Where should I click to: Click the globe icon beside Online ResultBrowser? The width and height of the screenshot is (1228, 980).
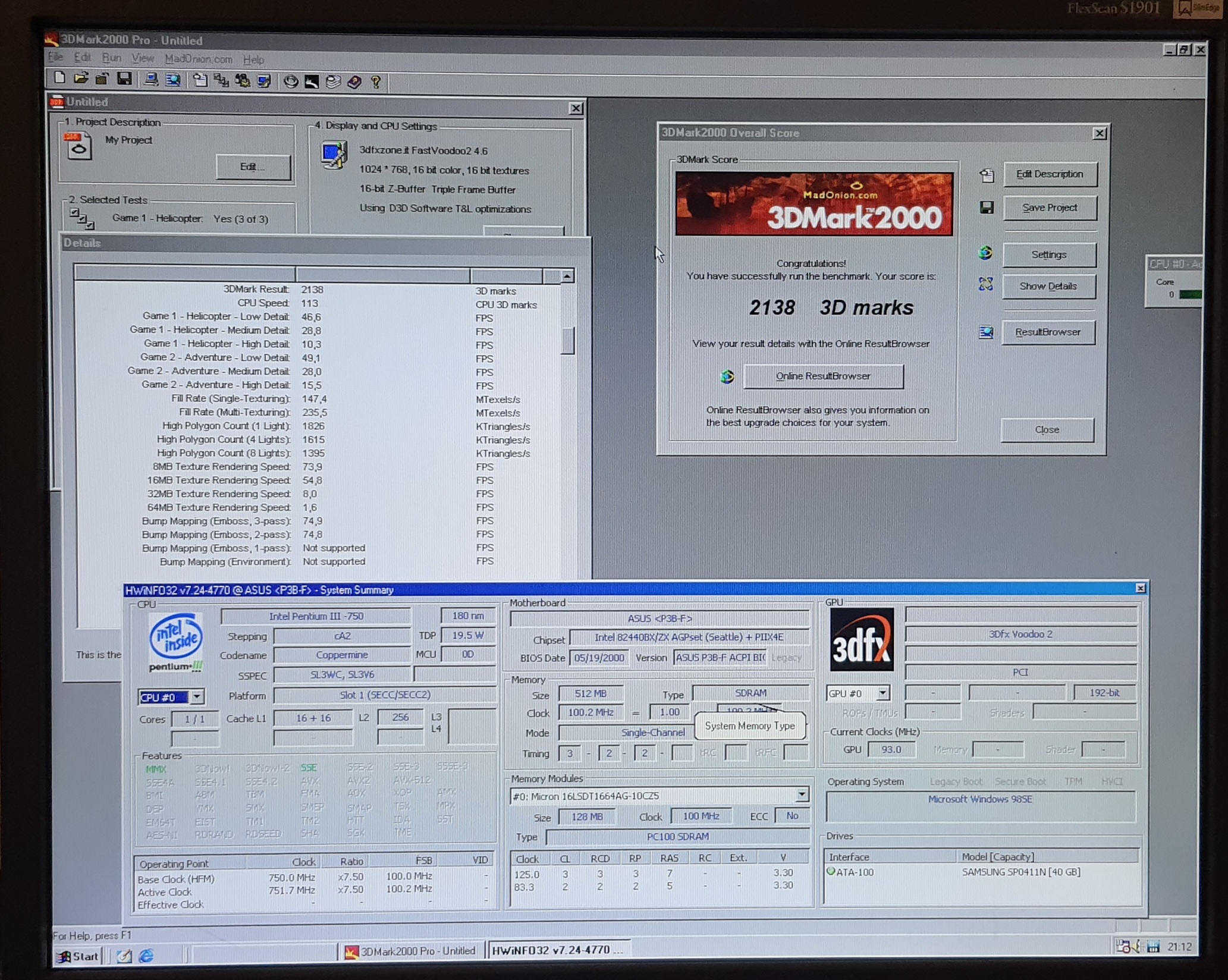[727, 377]
